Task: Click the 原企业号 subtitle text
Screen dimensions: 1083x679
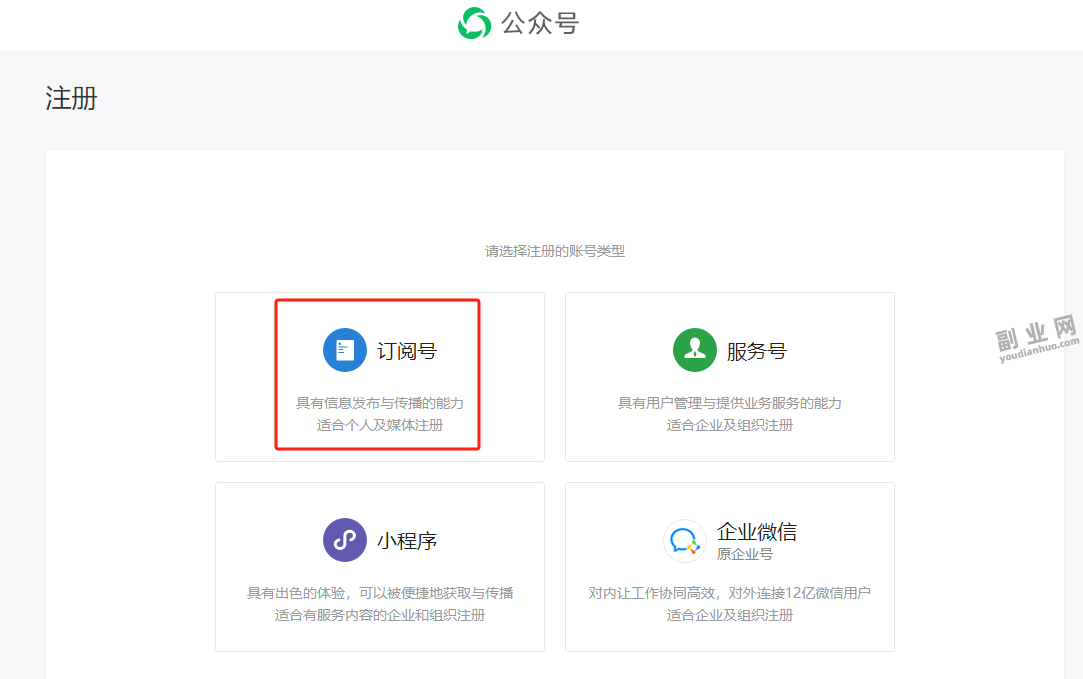Action: coord(745,554)
